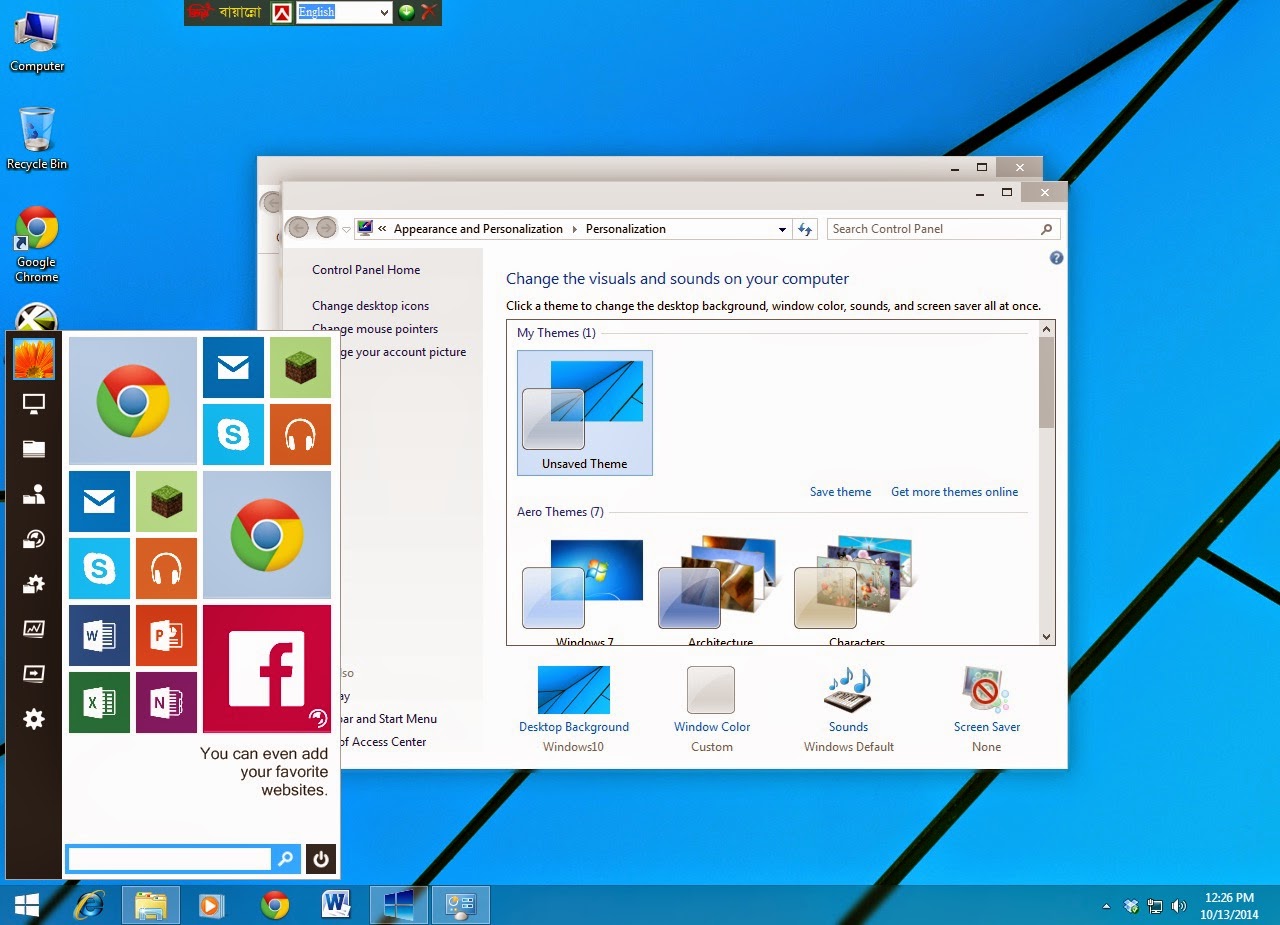Screen dimensions: 1280x925
Task: Open the OneNote tile
Action: coord(166,702)
